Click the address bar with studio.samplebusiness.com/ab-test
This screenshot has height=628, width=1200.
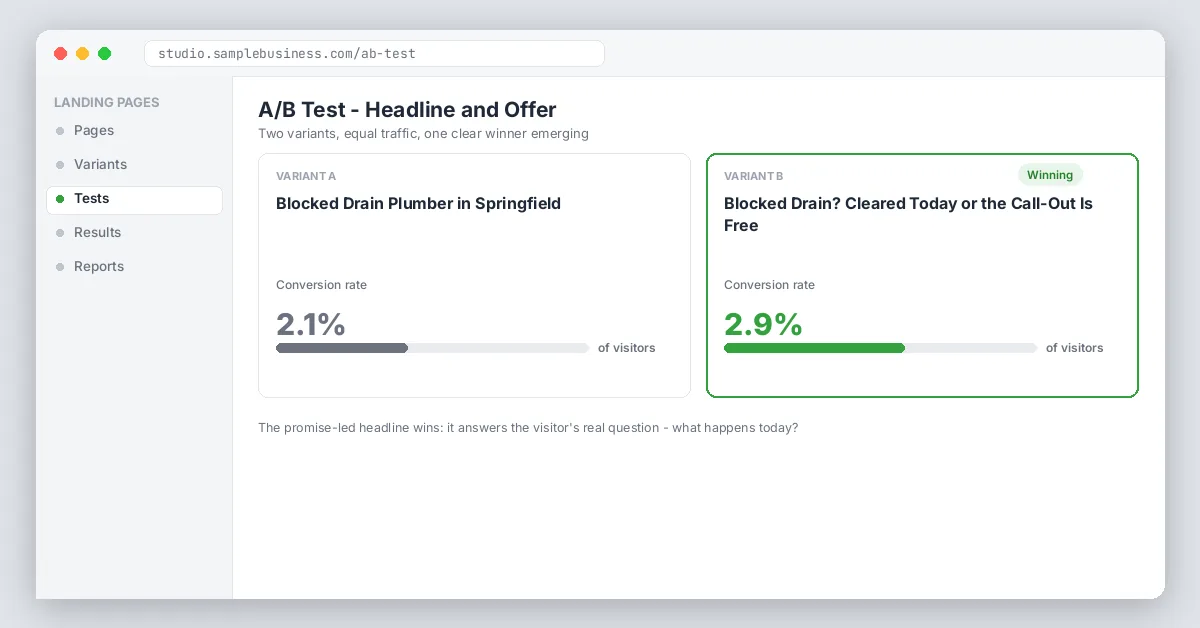pos(374,53)
